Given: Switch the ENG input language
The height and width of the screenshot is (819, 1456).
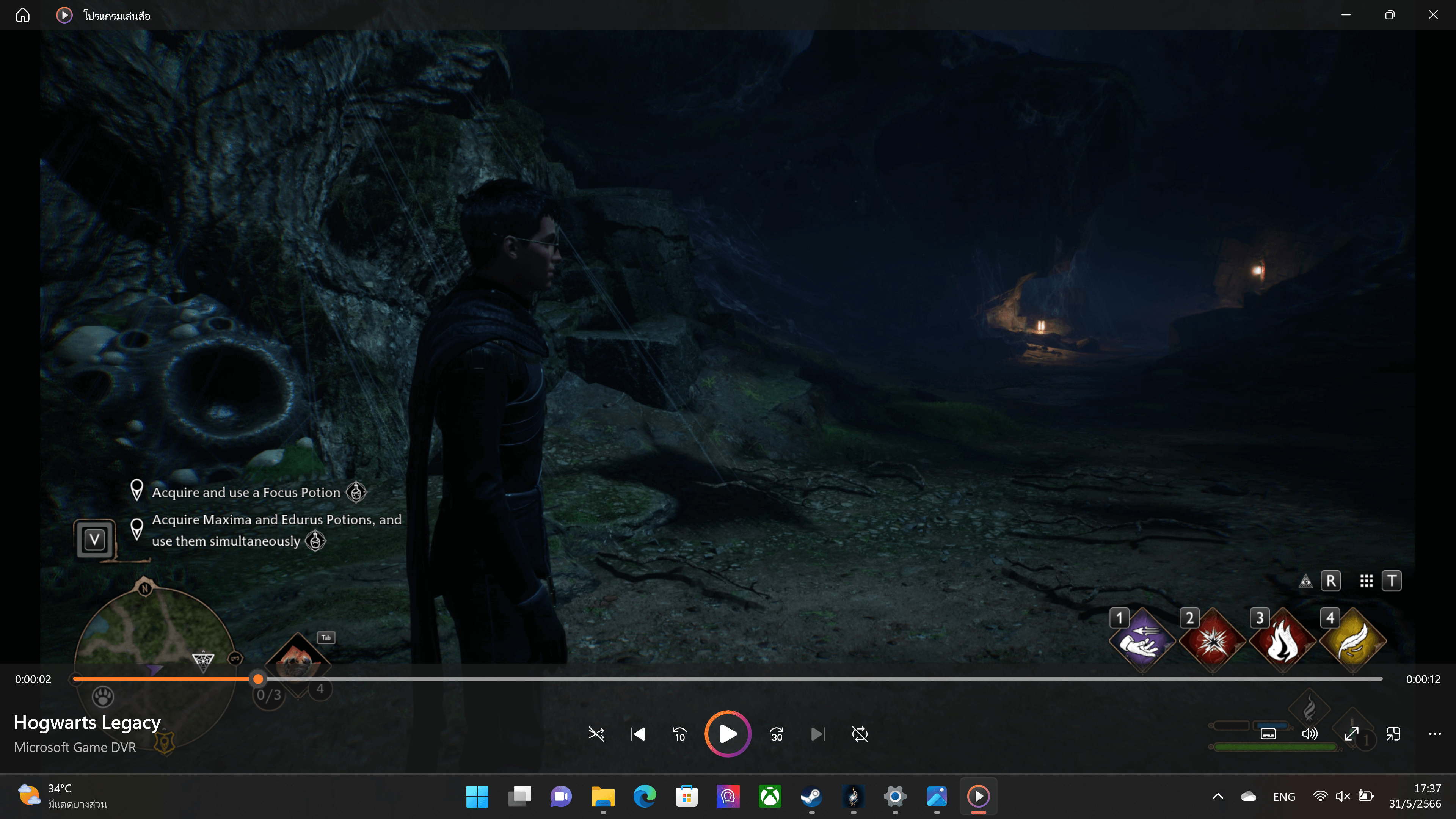Looking at the screenshot, I should tap(1283, 796).
